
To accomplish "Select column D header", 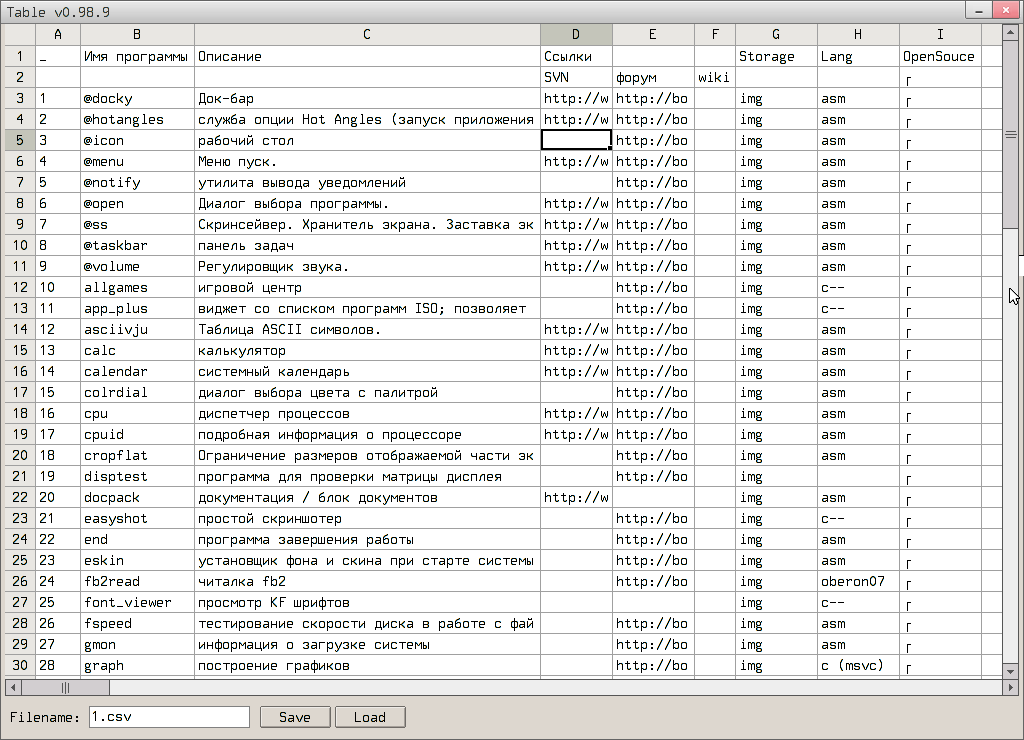I will 576,35.
